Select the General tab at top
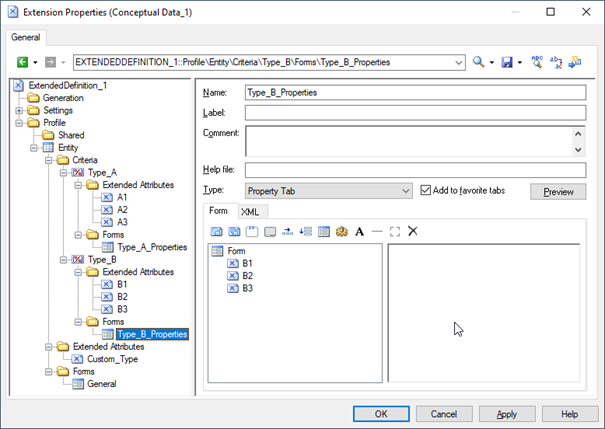Viewport: 605px width, 429px height. point(26,37)
